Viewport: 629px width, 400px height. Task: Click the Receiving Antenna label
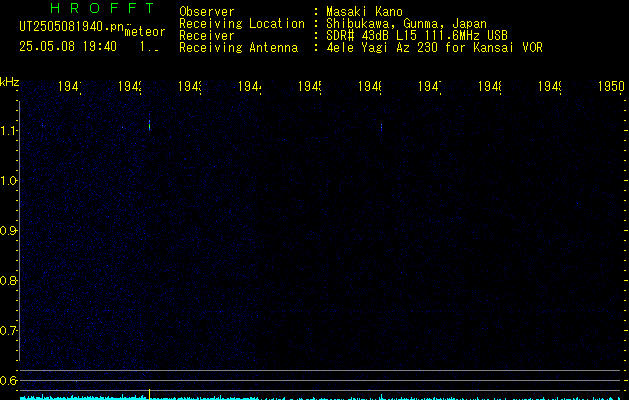(239, 48)
